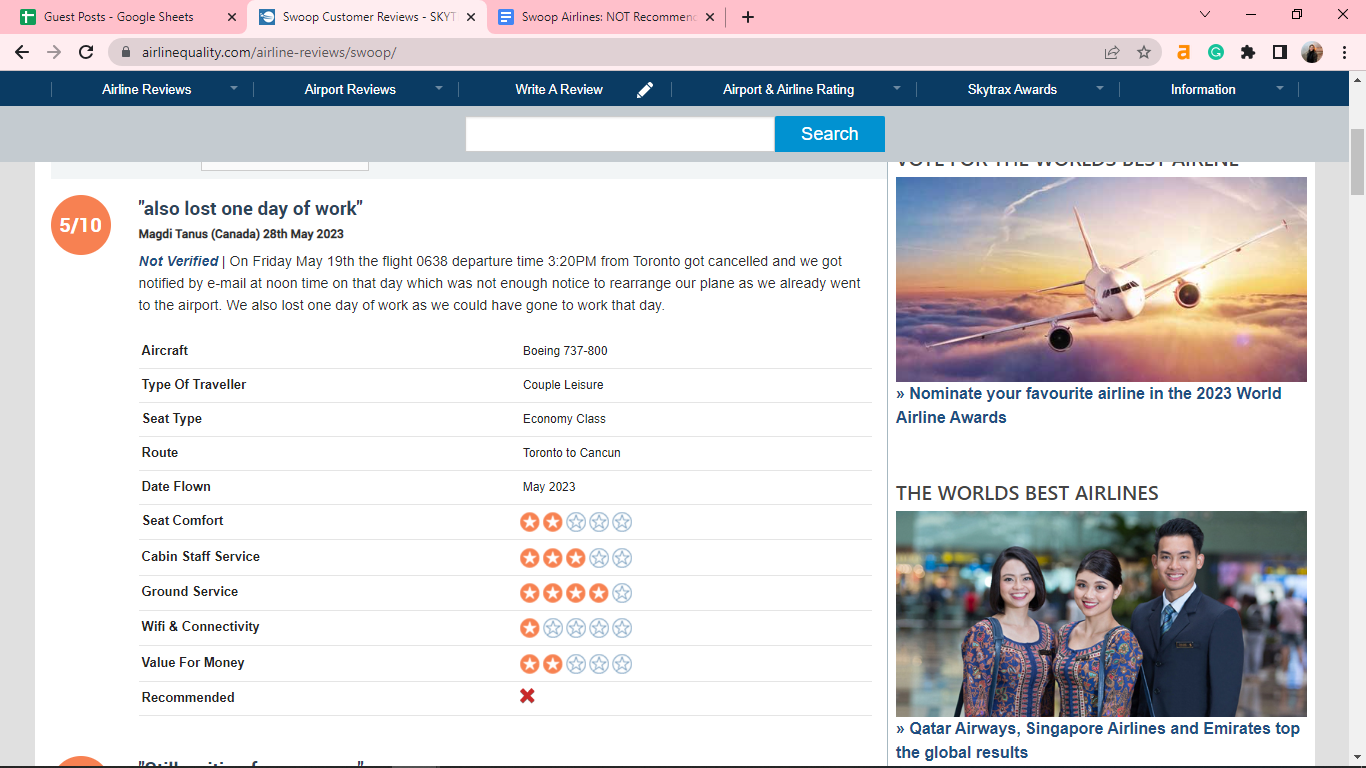Click the Value For Money star rating
The image size is (1366, 768).
click(x=576, y=664)
